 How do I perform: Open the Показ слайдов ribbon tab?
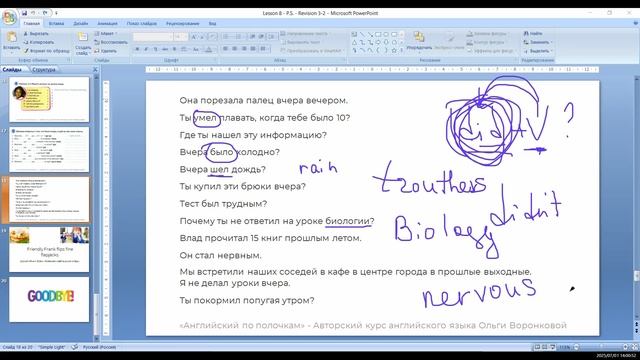point(142,24)
